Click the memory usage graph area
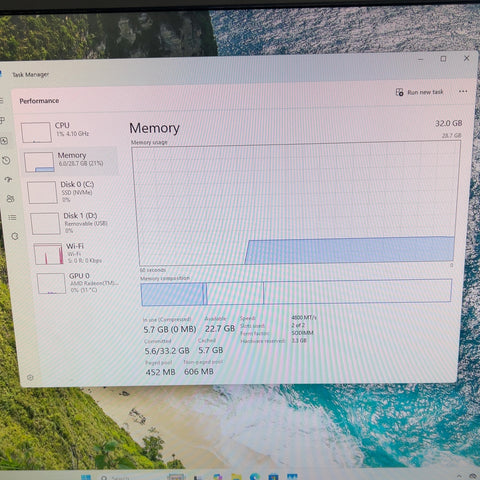 [296, 204]
